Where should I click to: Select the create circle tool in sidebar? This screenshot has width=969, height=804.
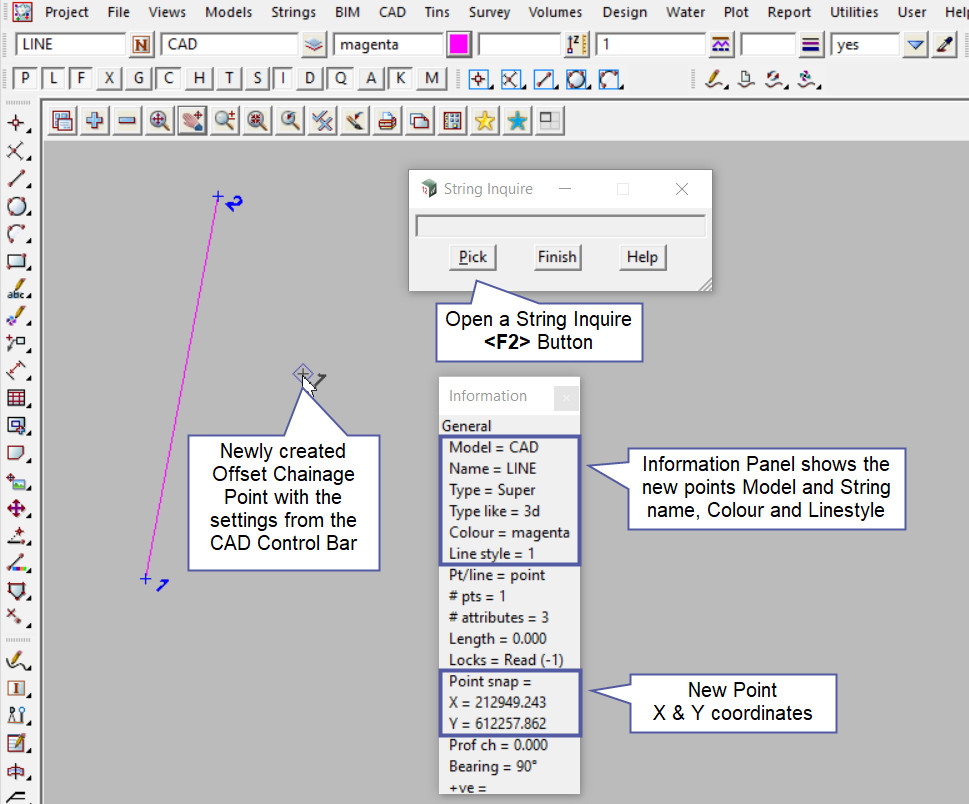[16, 207]
